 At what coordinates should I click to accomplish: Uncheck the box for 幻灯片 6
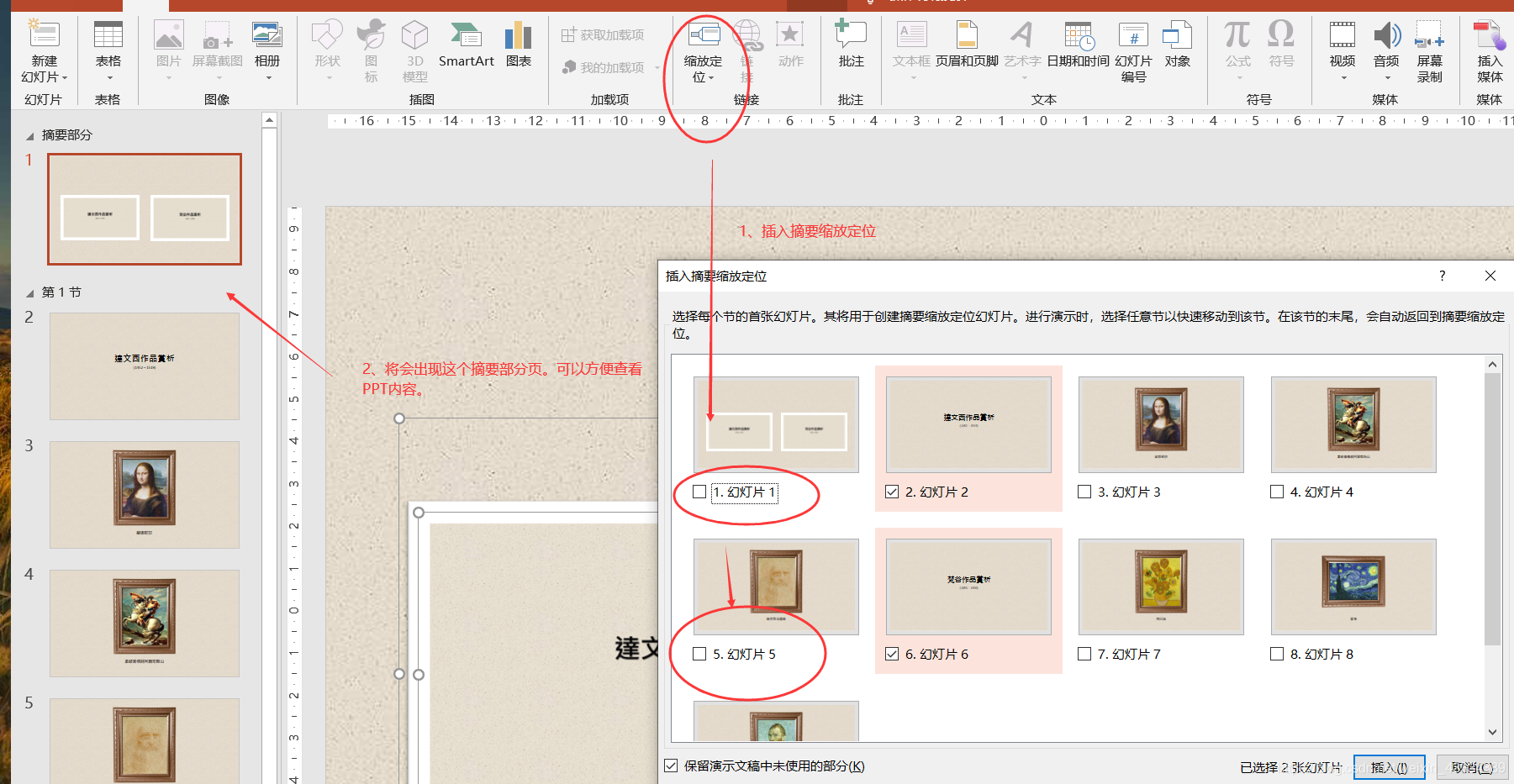click(x=892, y=654)
